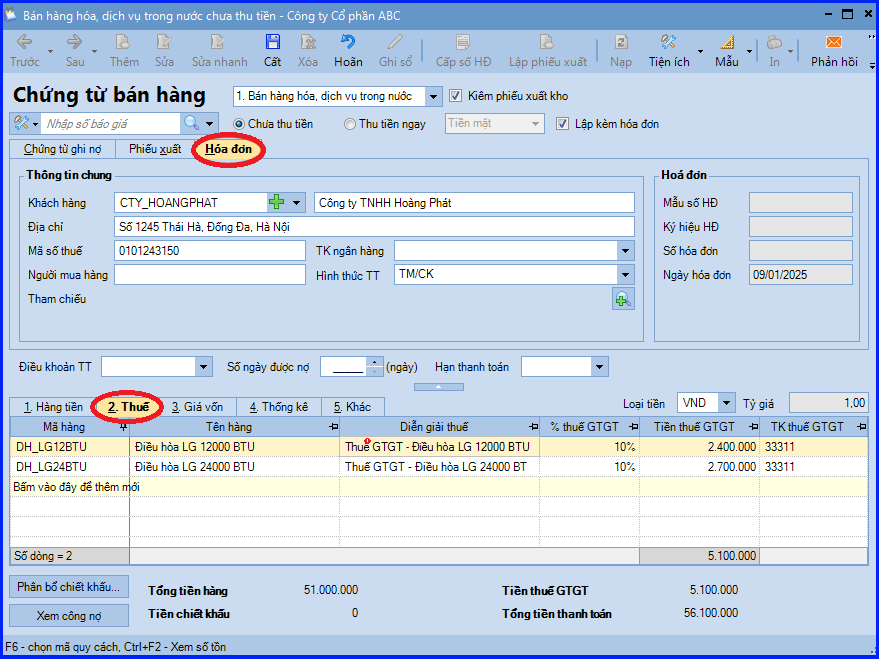Expand the dropdown arrow next to Tiện ích
879x659 pixels.
tap(700, 52)
